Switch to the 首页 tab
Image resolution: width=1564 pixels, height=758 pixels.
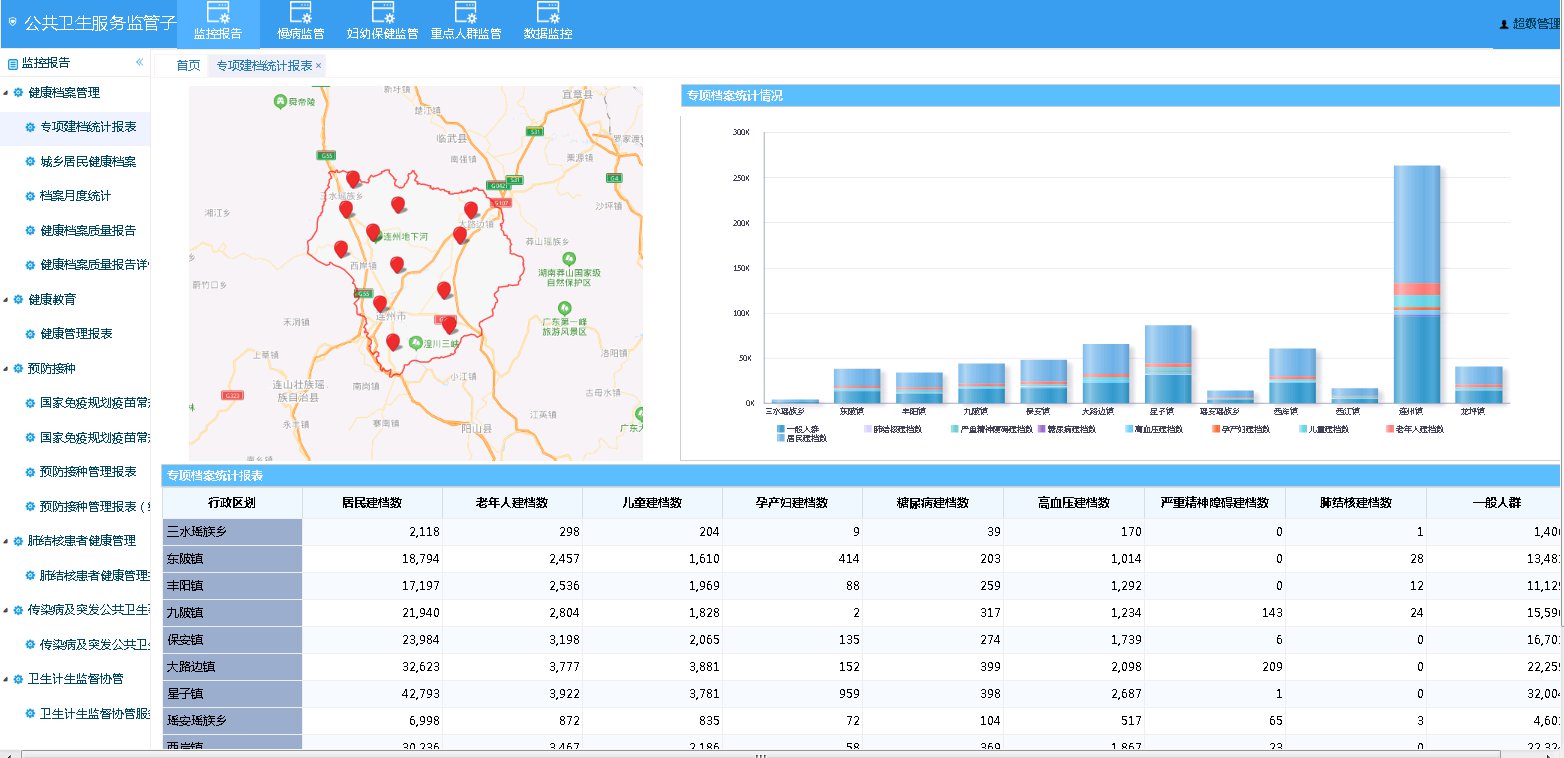[188, 66]
